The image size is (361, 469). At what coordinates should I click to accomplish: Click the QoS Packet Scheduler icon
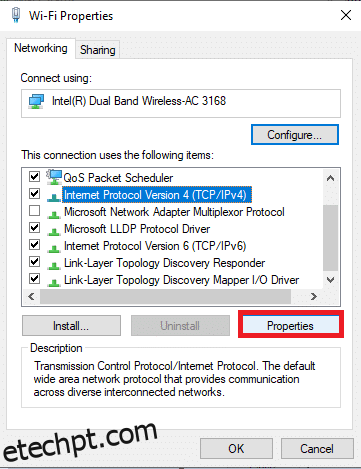tap(54, 177)
